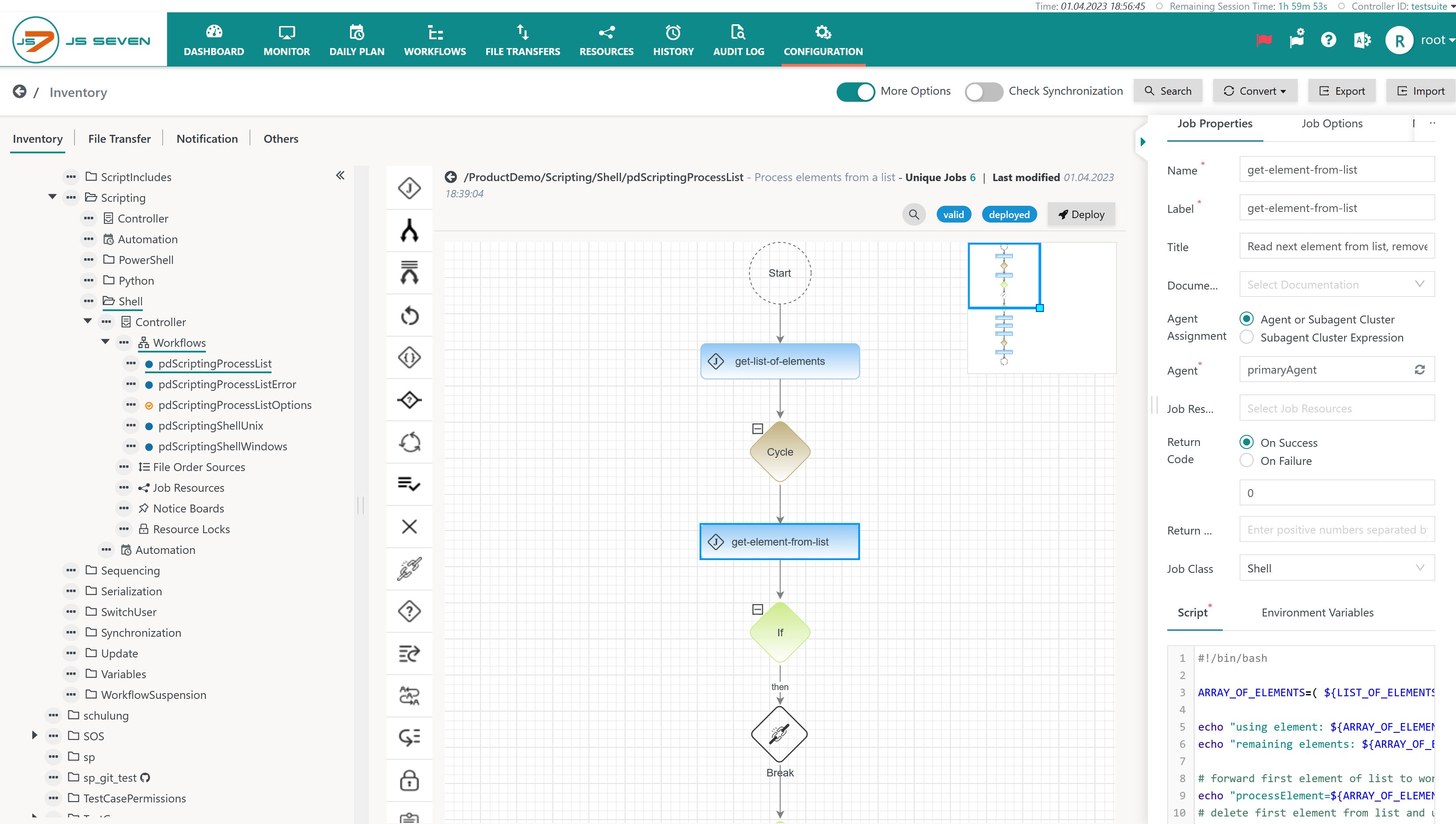The image size is (1456, 824).
Task: Expand the SOS folder tree arrow
Action: click(34, 735)
